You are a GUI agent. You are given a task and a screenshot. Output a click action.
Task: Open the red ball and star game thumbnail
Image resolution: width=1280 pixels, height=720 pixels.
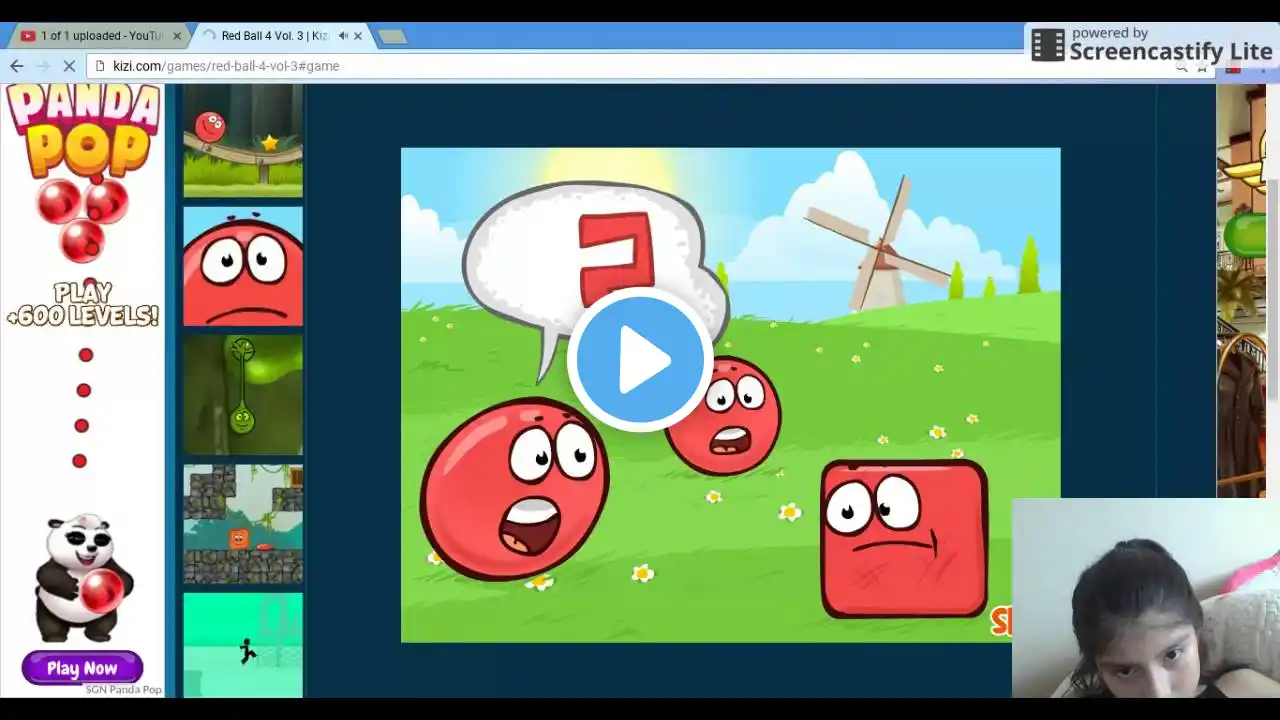pos(243,140)
